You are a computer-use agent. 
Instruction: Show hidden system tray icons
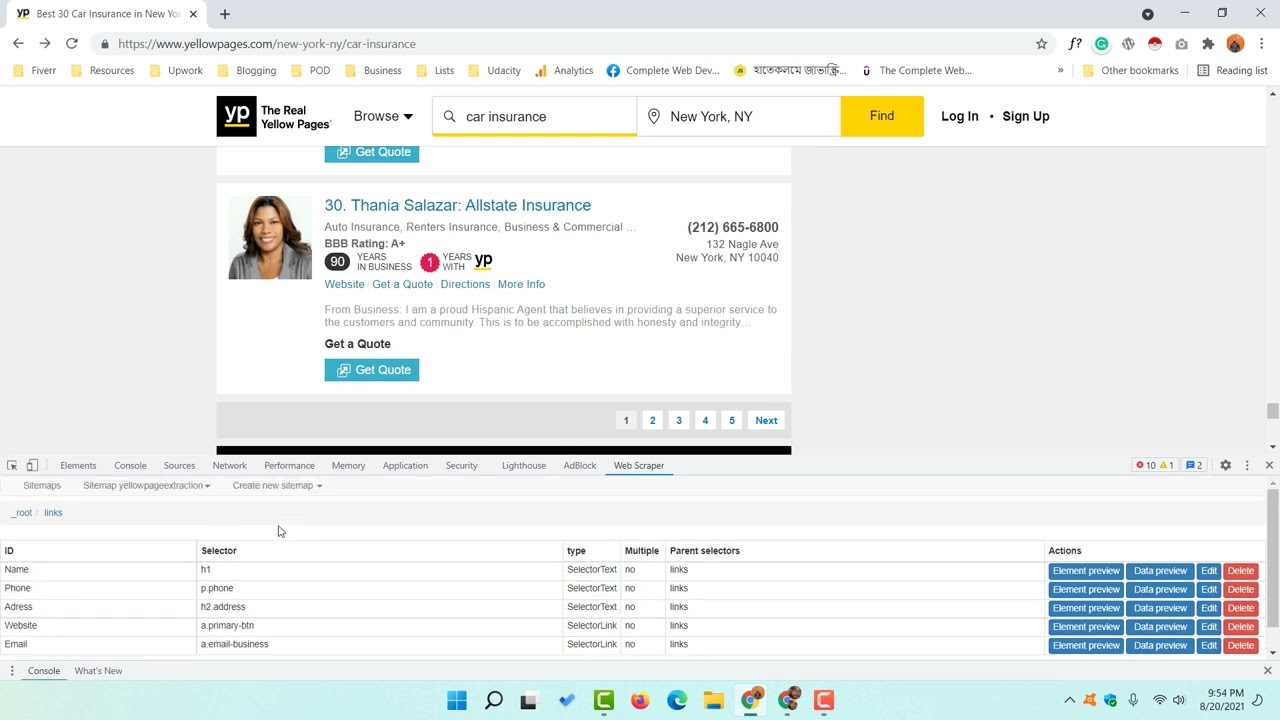click(1069, 700)
